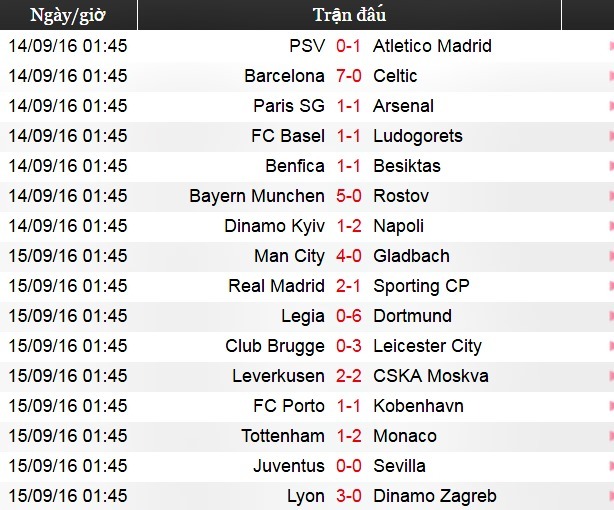Click the CSKA Moskva team name
The width and height of the screenshot is (614, 510).
[x=430, y=376]
